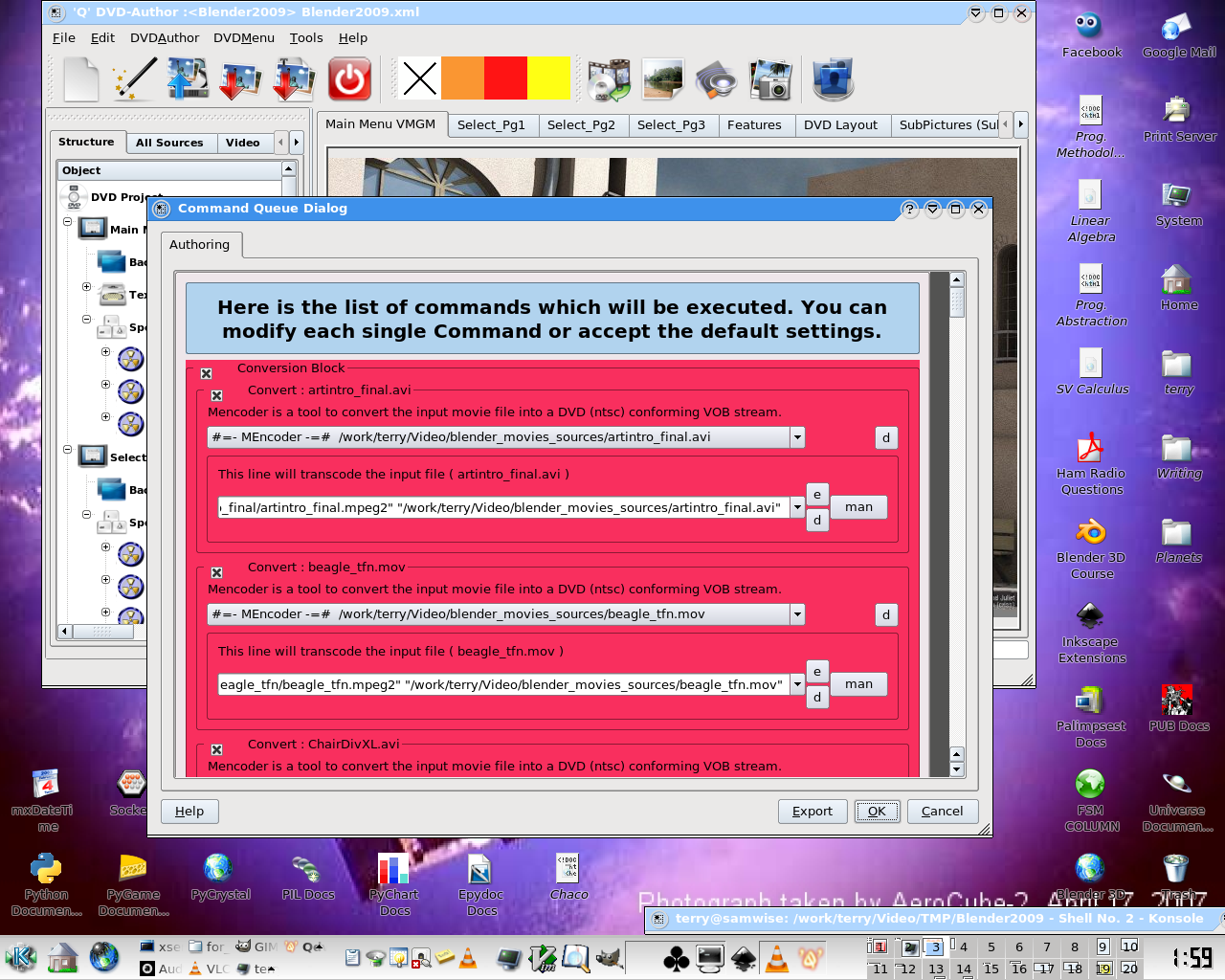Open the MEncoder artintro_final.avi combo box dropdown
The width and height of the screenshot is (1225, 980).
pyautogui.click(x=797, y=437)
